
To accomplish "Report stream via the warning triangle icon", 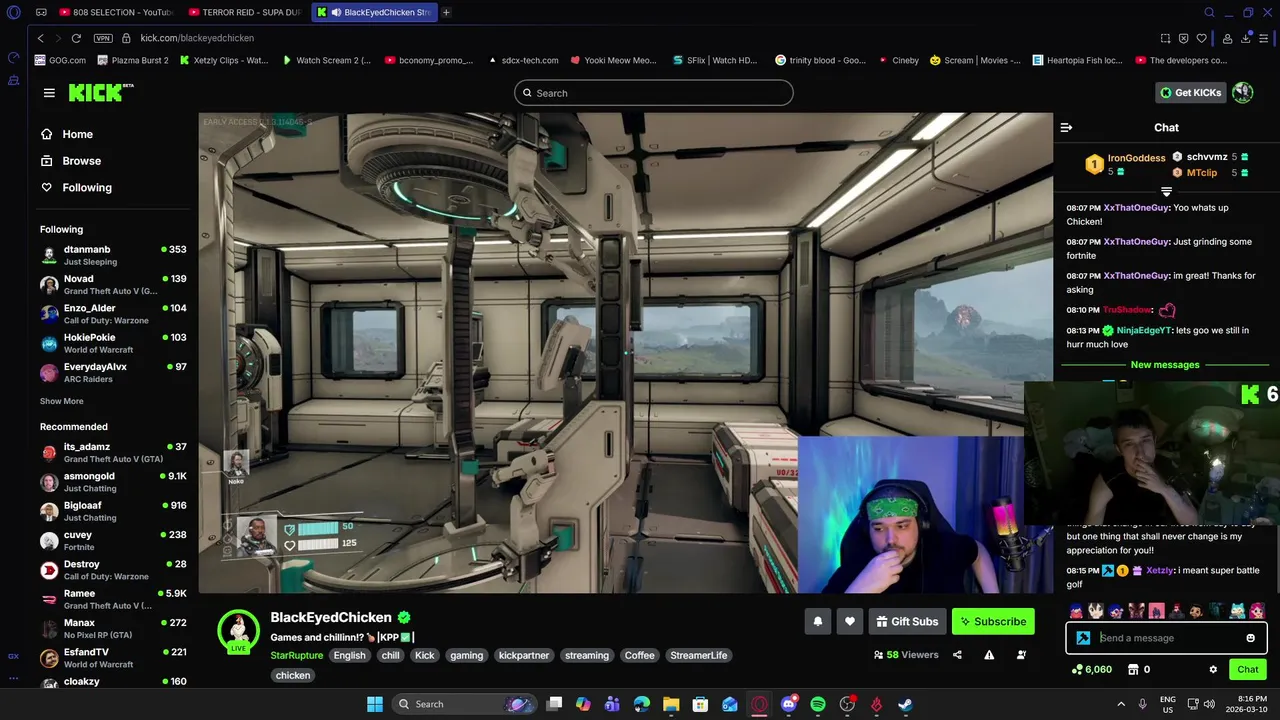I will pos(989,655).
